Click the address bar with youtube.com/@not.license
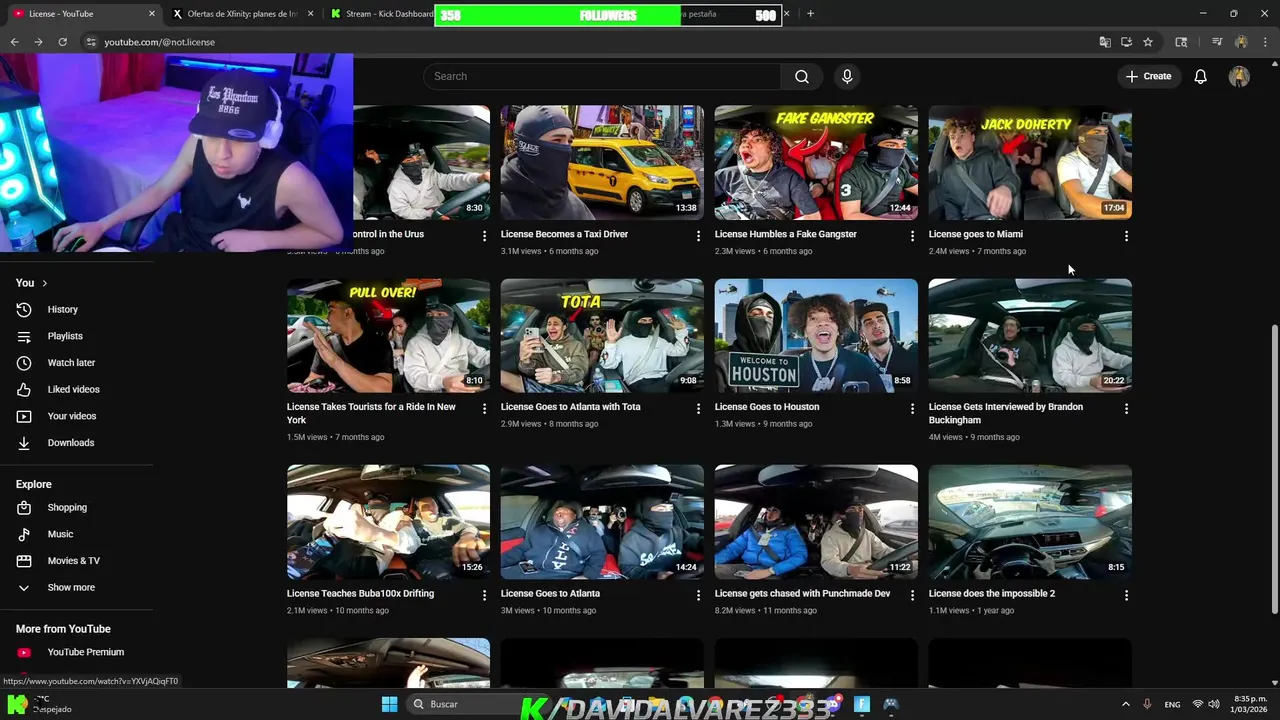This screenshot has width=1280, height=720. [159, 42]
